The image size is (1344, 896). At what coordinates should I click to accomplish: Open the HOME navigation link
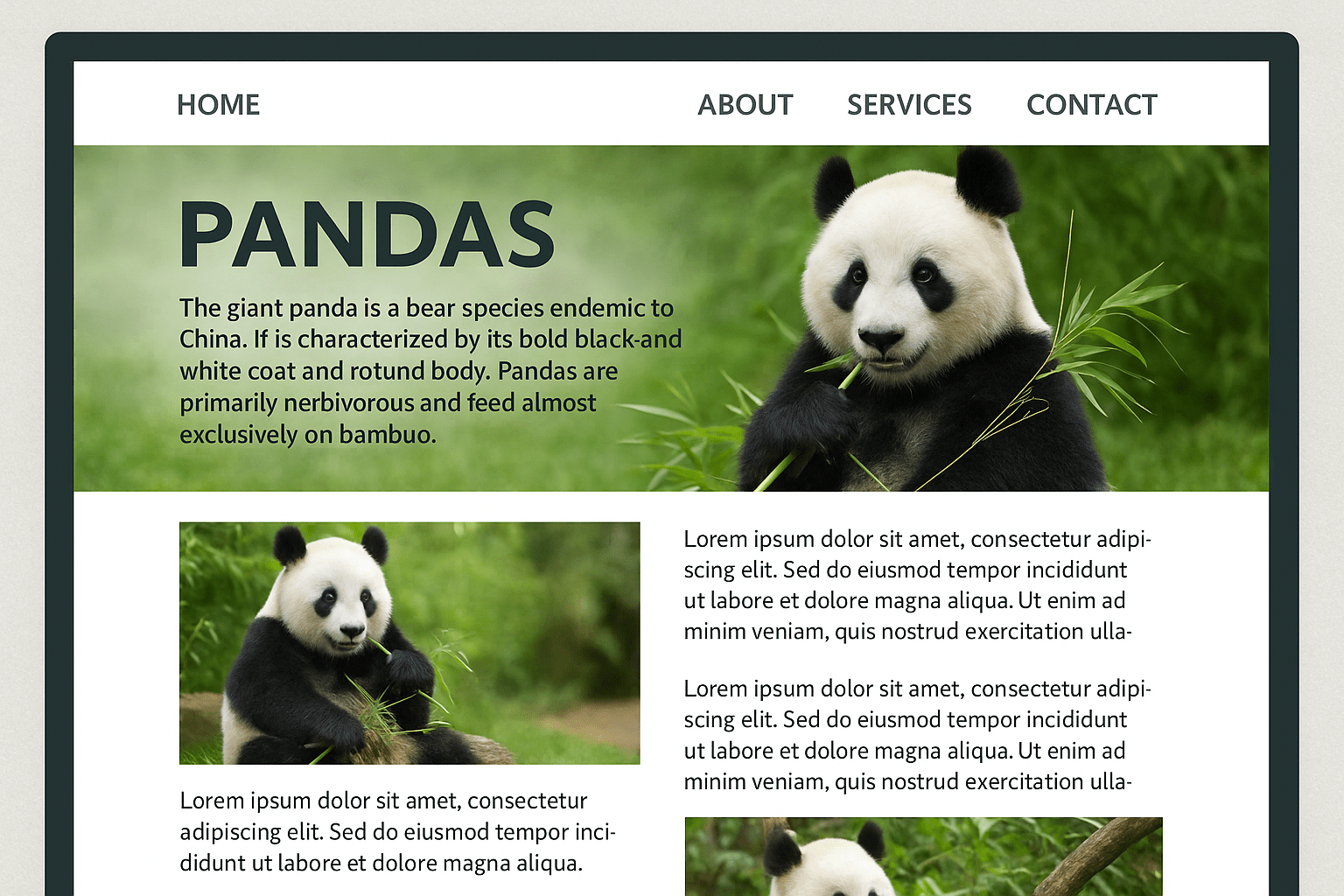click(218, 105)
